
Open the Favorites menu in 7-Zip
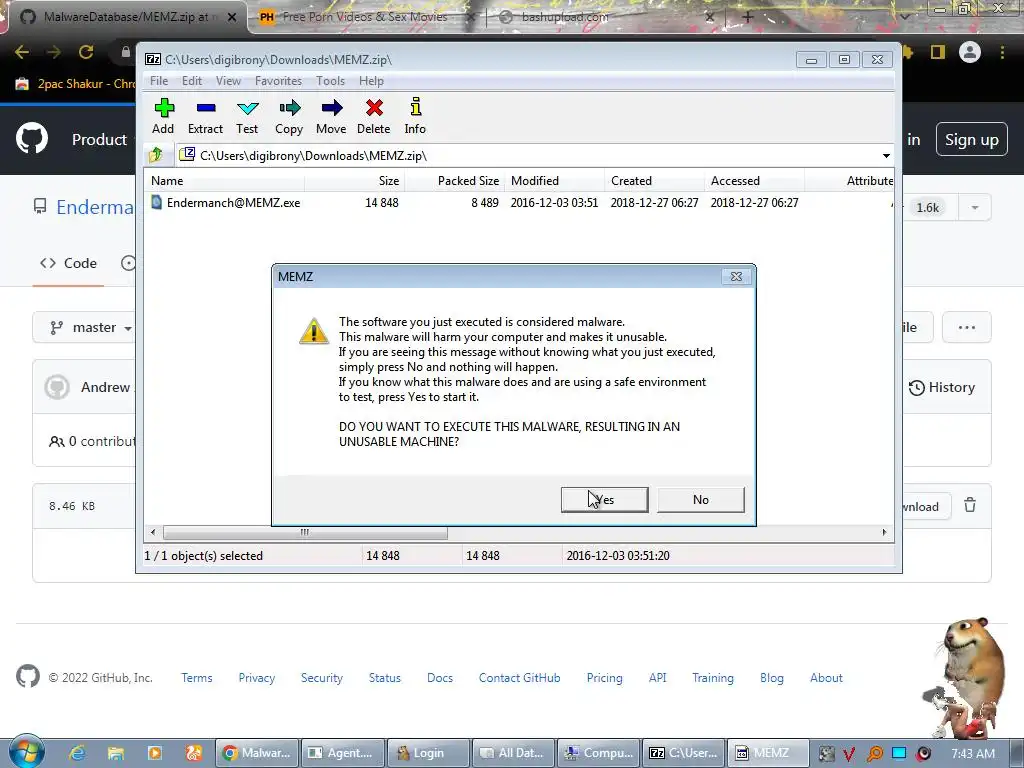278,81
